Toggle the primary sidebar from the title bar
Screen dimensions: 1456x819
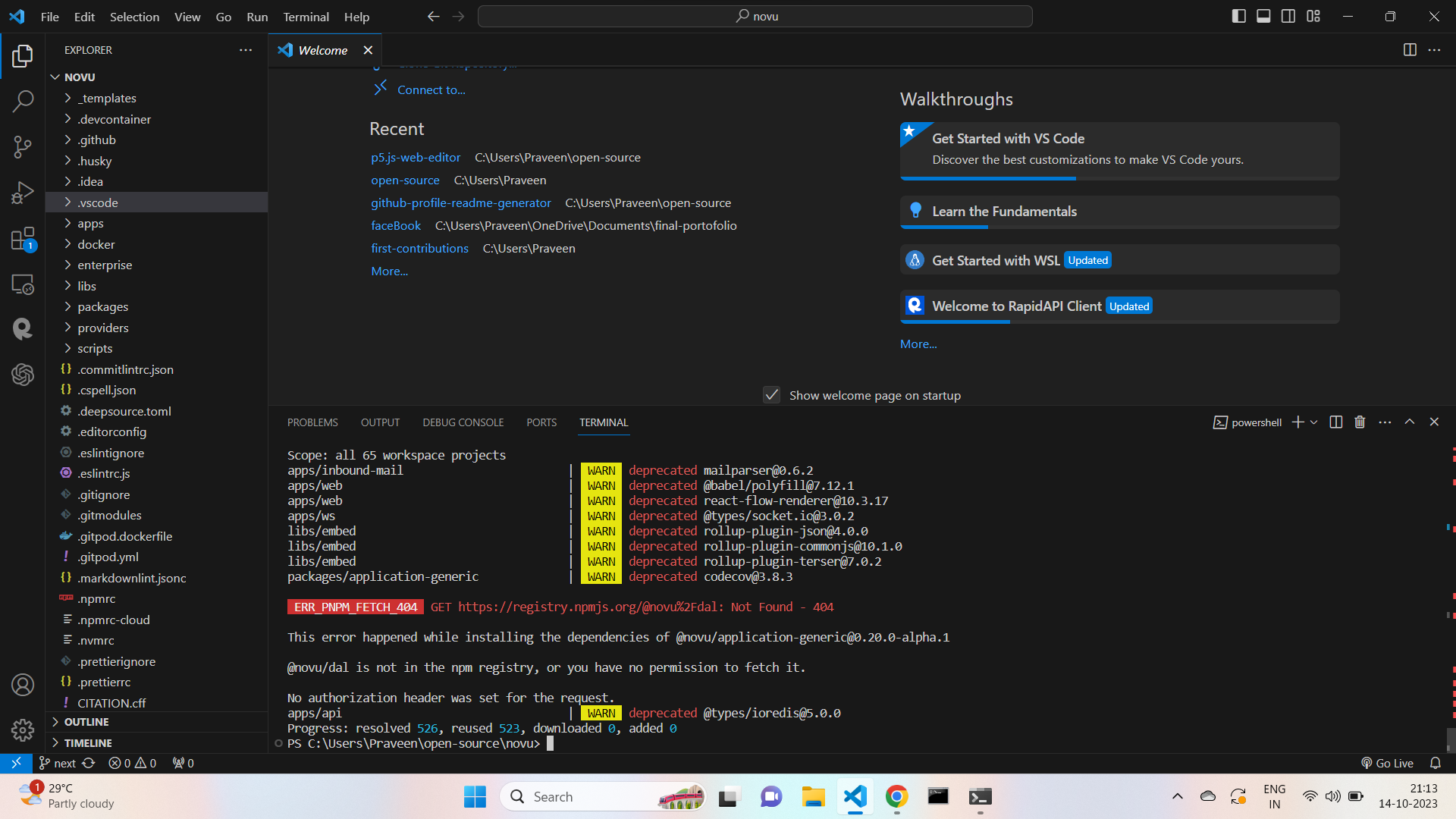pos(1238,15)
